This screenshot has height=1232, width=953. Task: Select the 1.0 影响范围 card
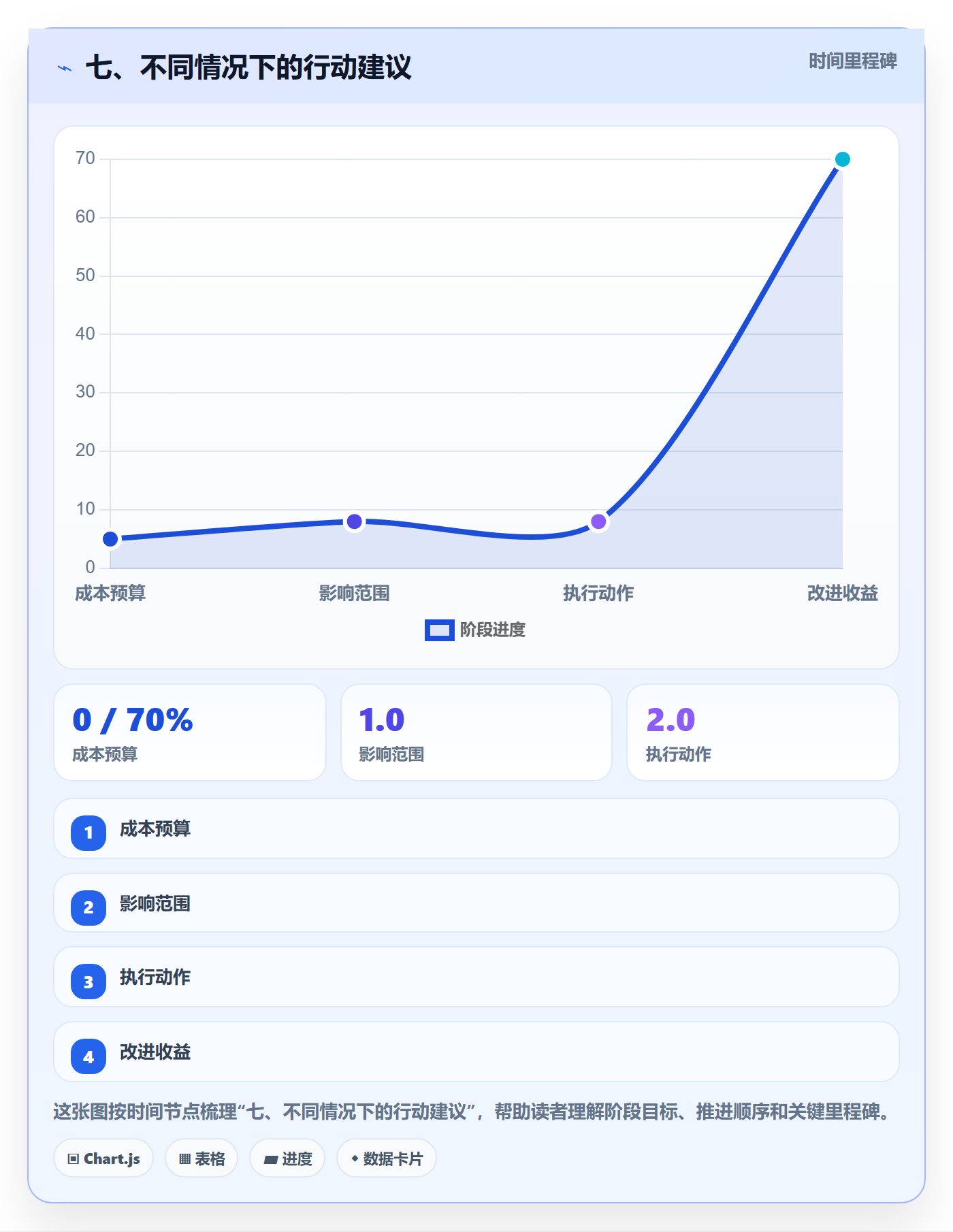click(x=476, y=732)
